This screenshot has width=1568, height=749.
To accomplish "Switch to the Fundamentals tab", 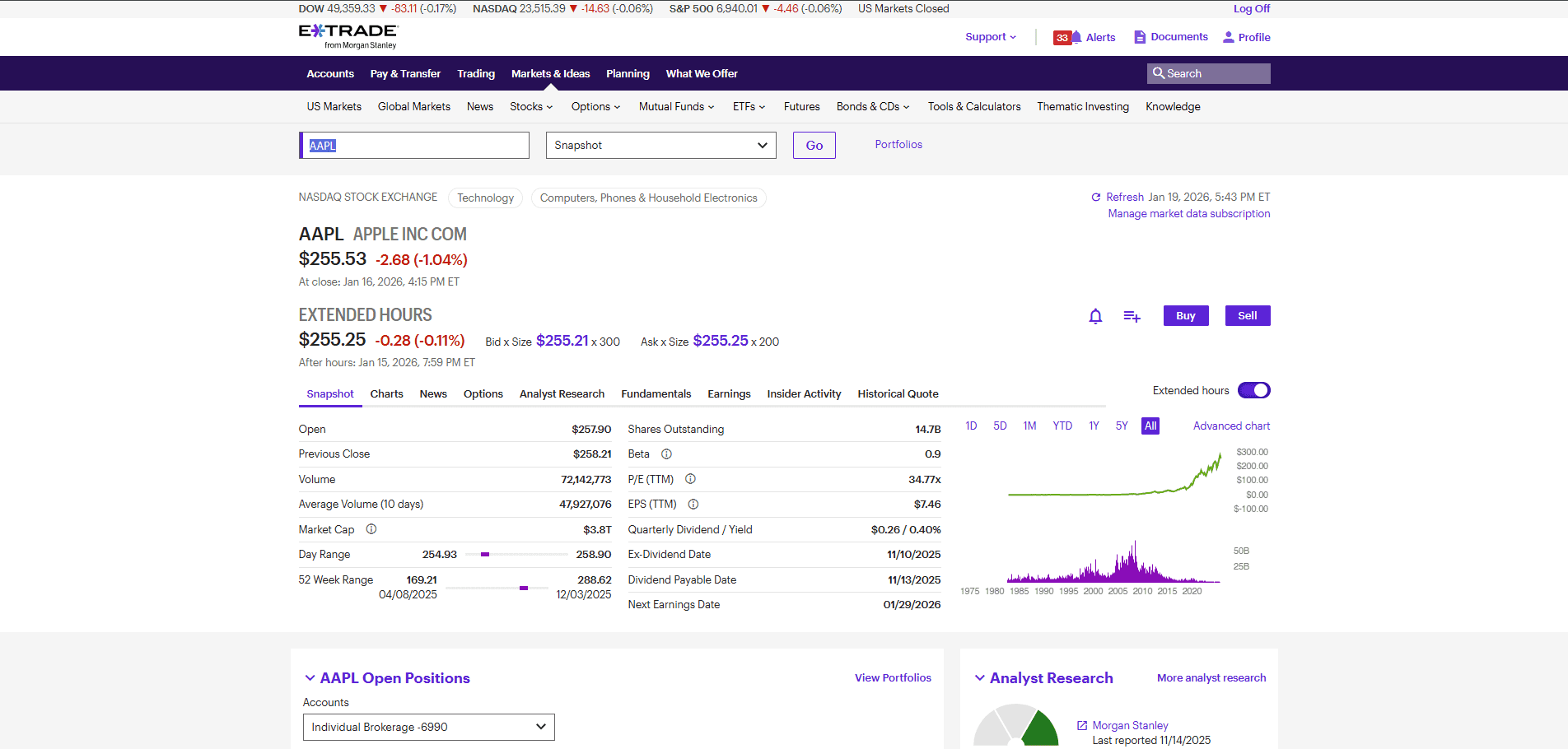I will point(656,394).
